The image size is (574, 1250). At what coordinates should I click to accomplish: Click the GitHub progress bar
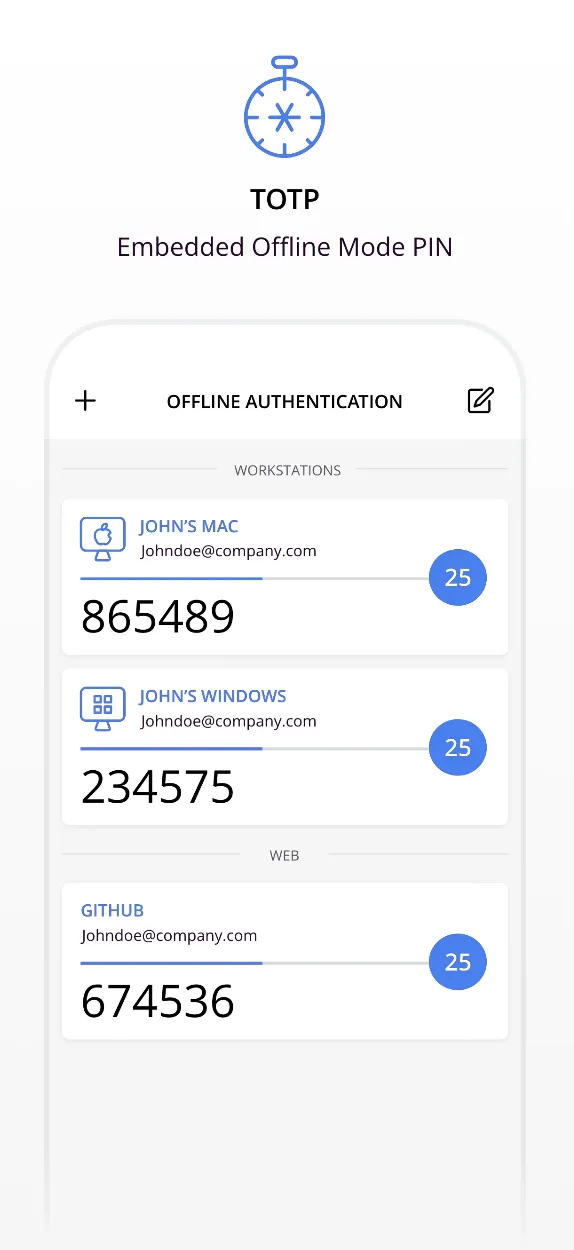pos(255,963)
